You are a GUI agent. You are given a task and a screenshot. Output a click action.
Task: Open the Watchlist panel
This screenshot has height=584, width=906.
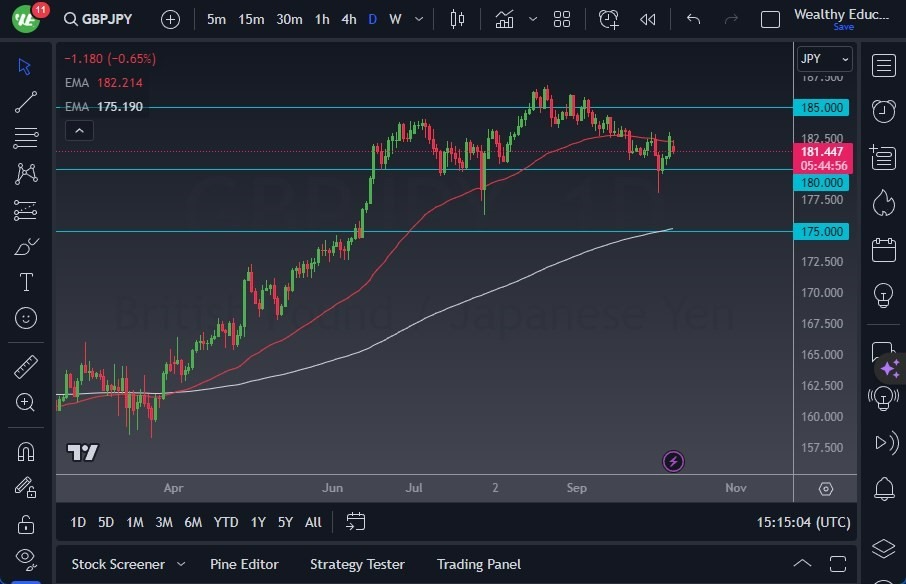coord(884,65)
